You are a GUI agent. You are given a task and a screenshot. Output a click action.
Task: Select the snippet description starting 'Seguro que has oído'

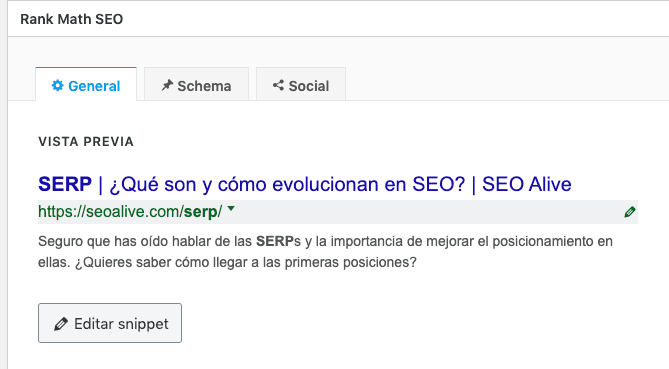[325, 252]
